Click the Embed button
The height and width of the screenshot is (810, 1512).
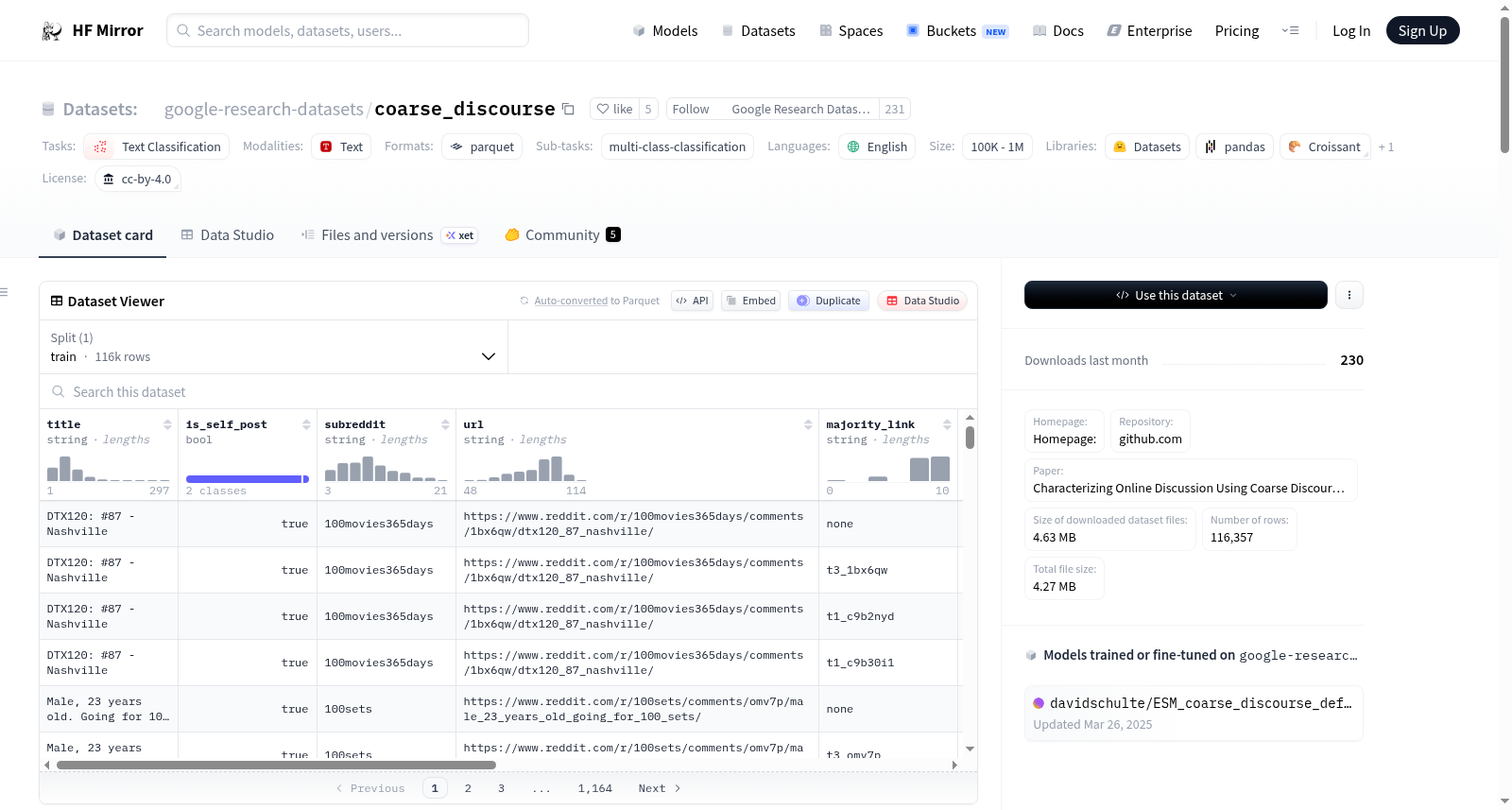pyautogui.click(x=750, y=301)
